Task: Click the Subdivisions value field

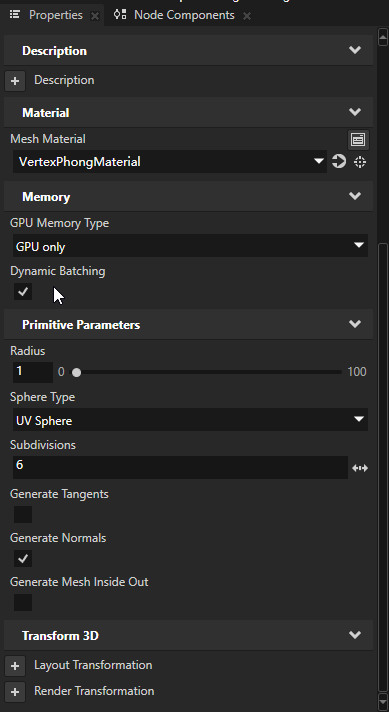Action: pos(180,467)
